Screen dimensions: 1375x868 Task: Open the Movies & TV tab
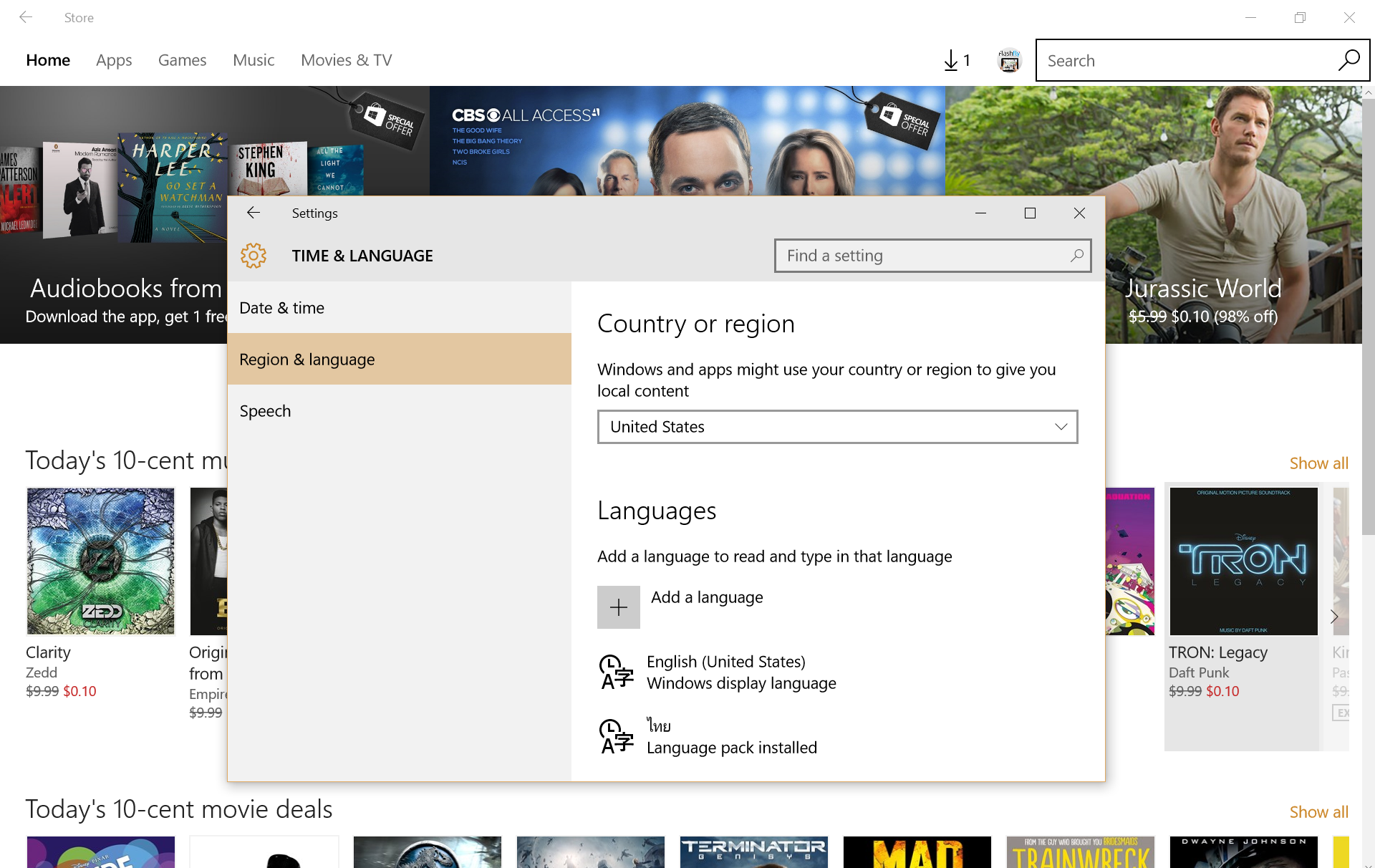tap(346, 60)
